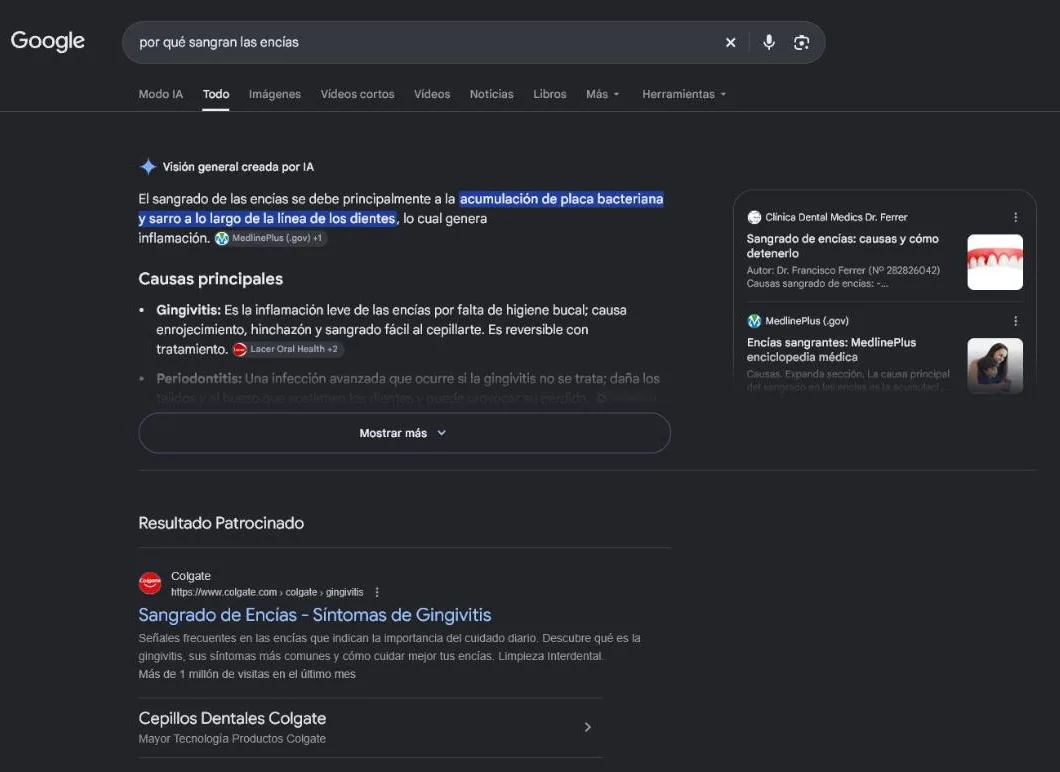Viewport: 1060px width, 772px height.
Task: Click the Colgate URL breadcrumb
Action: [x=267, y=592]
